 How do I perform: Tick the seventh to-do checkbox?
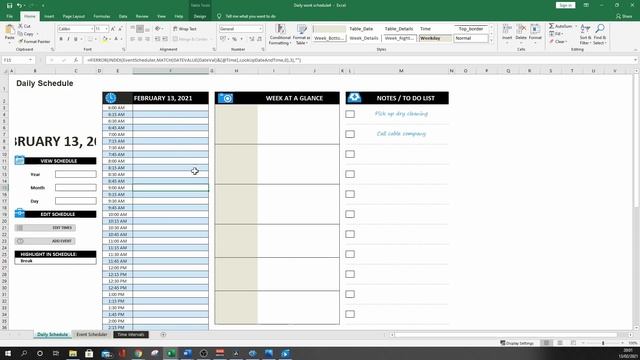coord(350,234)
